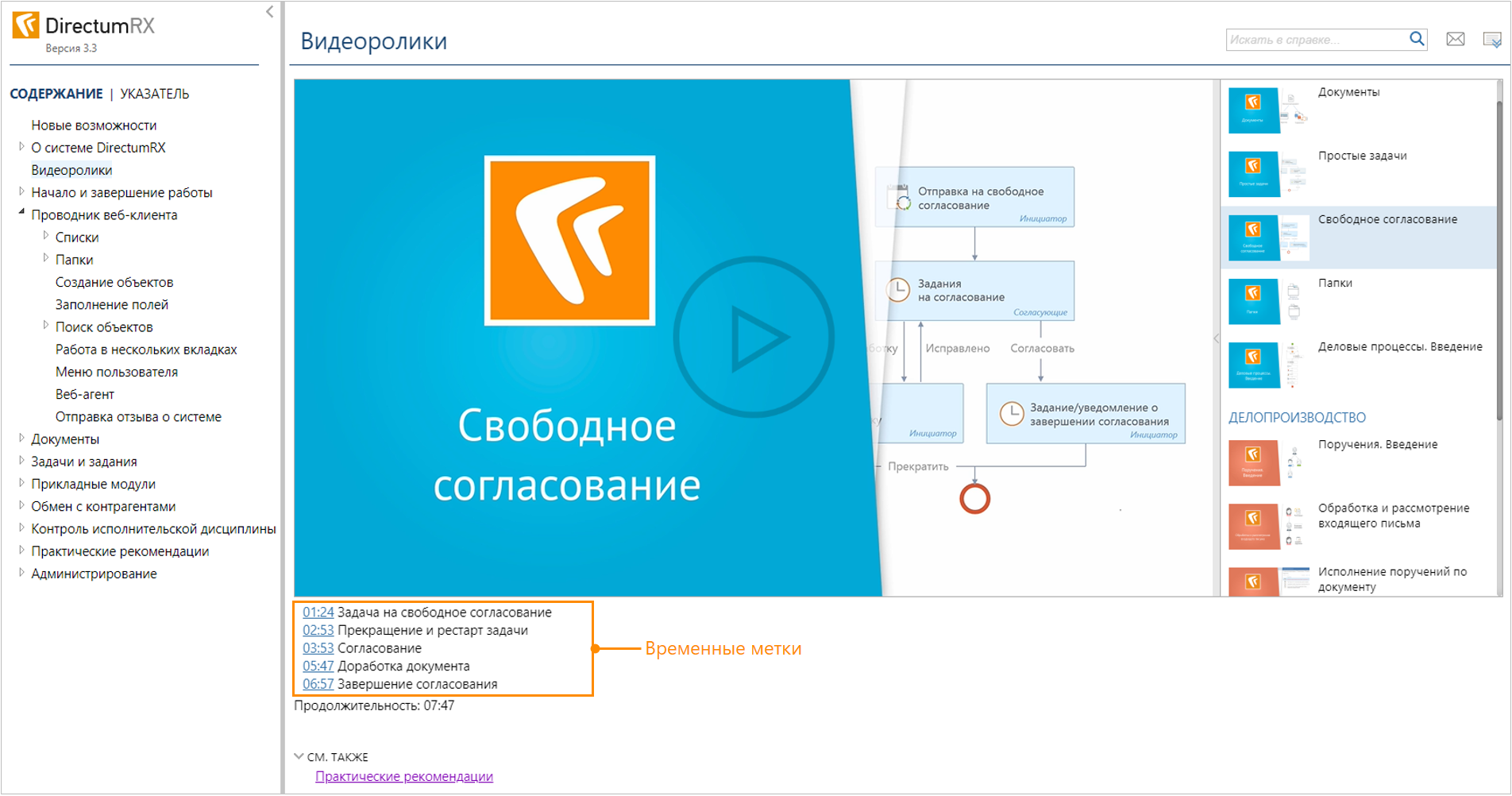
Task: Click the DirectumRX logo icon
Action: click(x=25, y=25)
